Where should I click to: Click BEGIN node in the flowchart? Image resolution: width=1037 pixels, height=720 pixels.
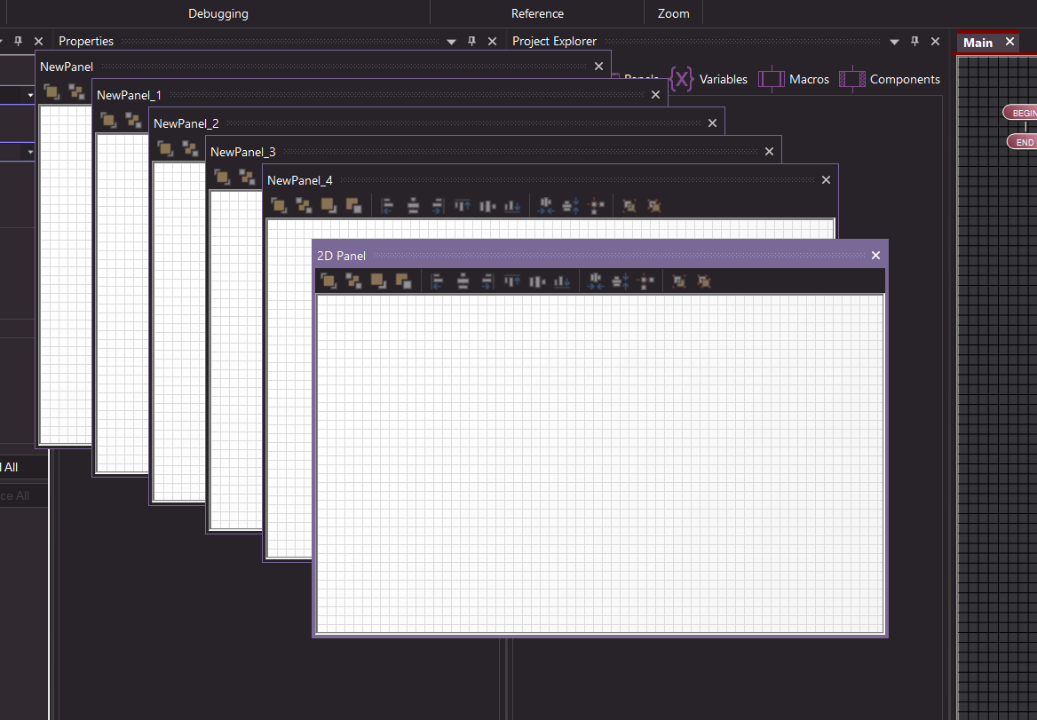click(x=1020, y=113)
